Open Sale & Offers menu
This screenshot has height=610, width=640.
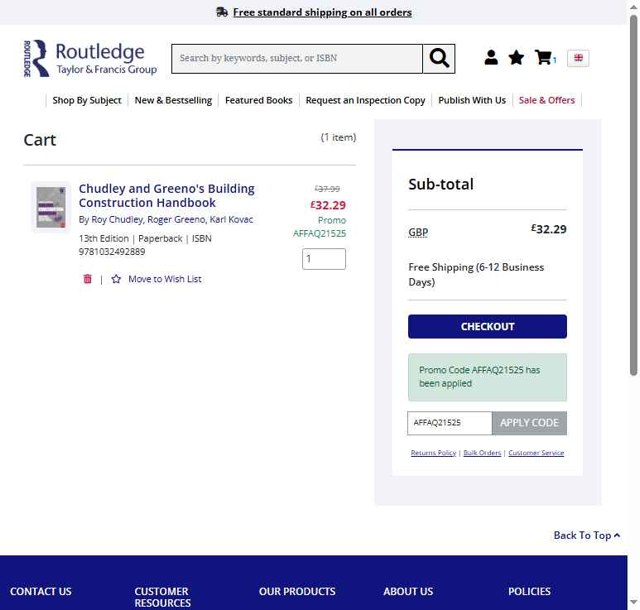[x=547, y=100]
